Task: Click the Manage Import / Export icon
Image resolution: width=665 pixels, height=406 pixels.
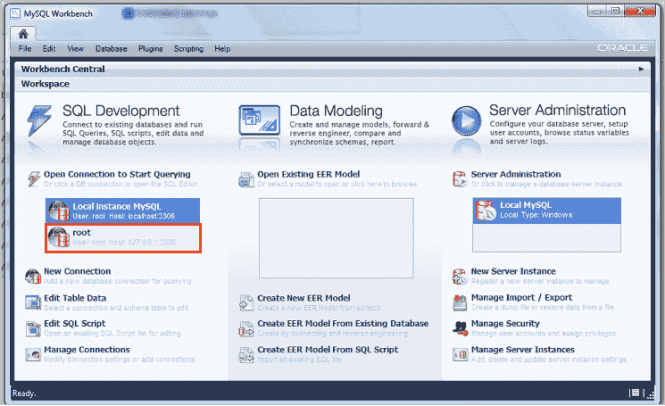Action: click(460, 302)
